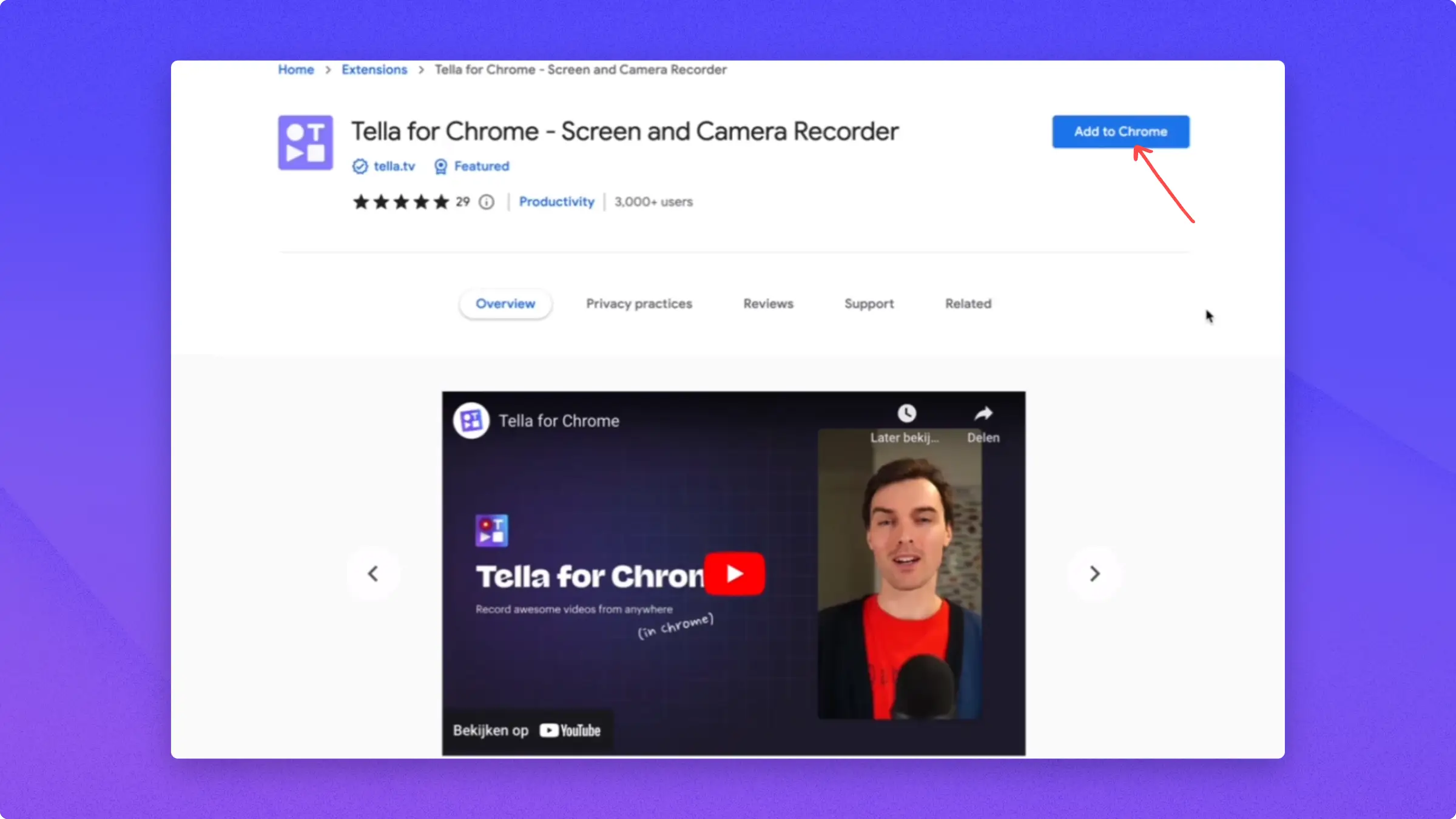Go to previous slide with left chevron
1456x819 pixels.
click(x=373, y=573)
